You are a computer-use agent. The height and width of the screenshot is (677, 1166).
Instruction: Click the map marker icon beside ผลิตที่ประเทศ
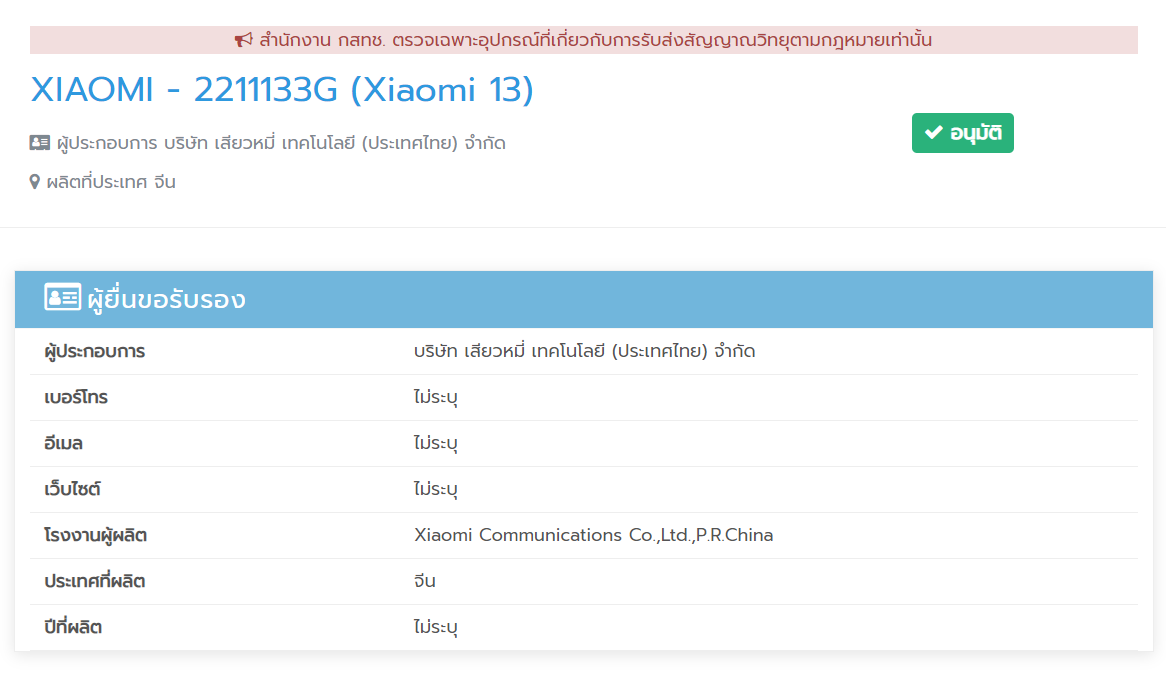pos(35,182)
